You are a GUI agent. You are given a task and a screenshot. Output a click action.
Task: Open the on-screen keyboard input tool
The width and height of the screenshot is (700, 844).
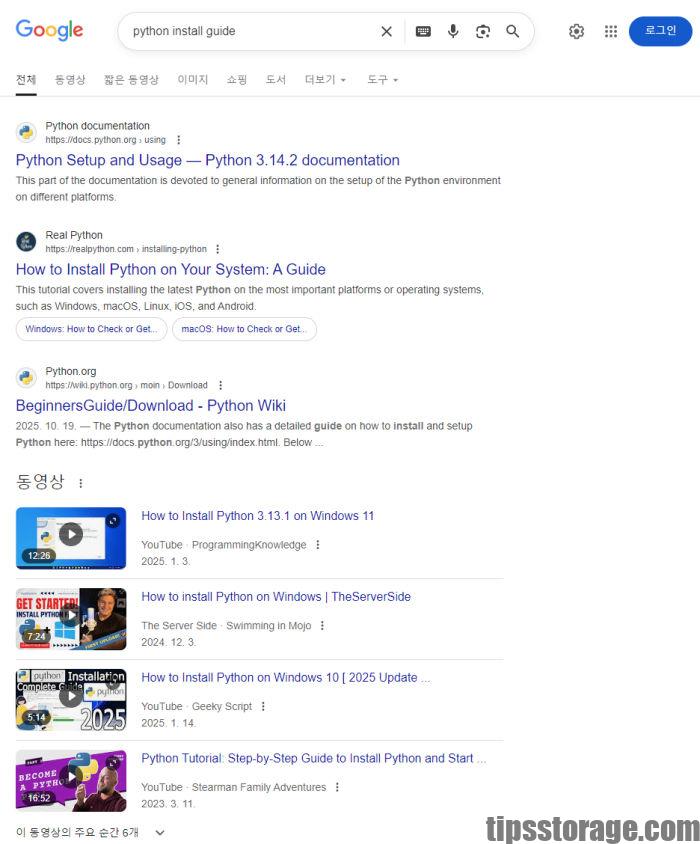click(423, 31)
